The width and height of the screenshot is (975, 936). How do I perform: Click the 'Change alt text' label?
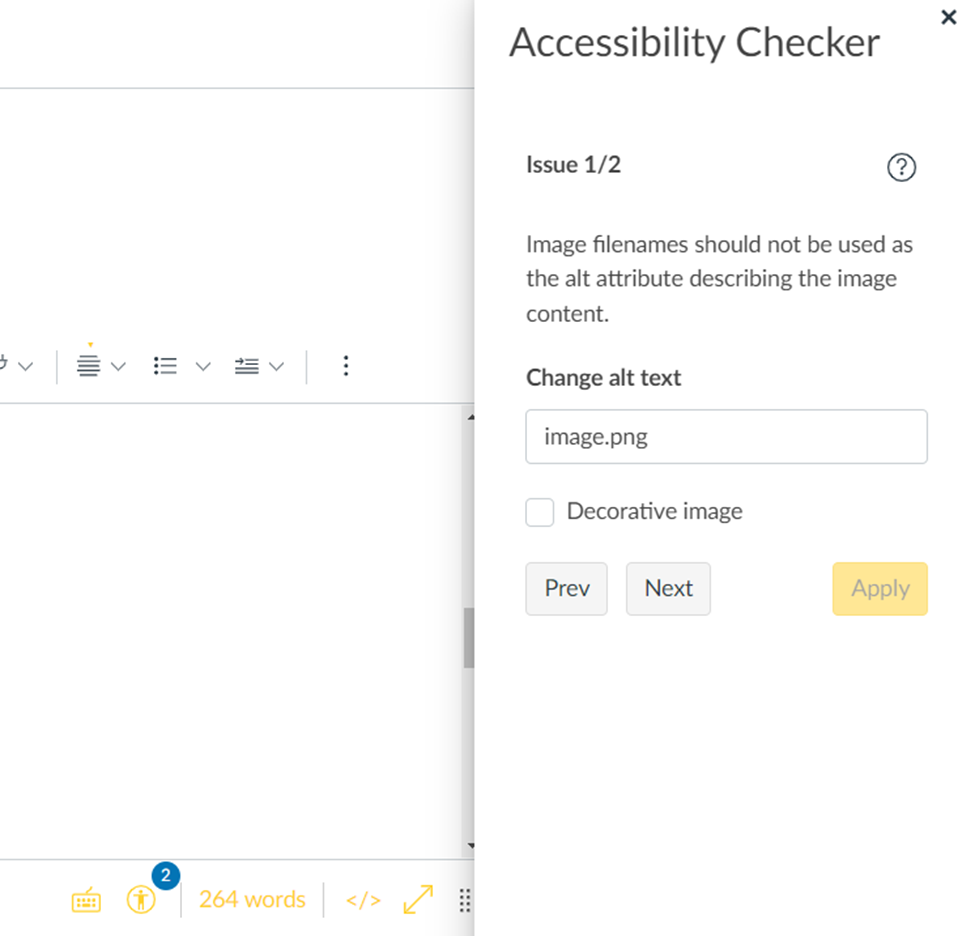(604, 378)
